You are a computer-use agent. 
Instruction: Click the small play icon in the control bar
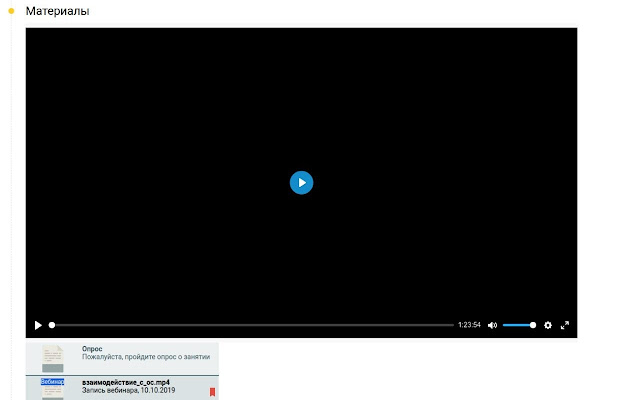click(x=38, y=325)
